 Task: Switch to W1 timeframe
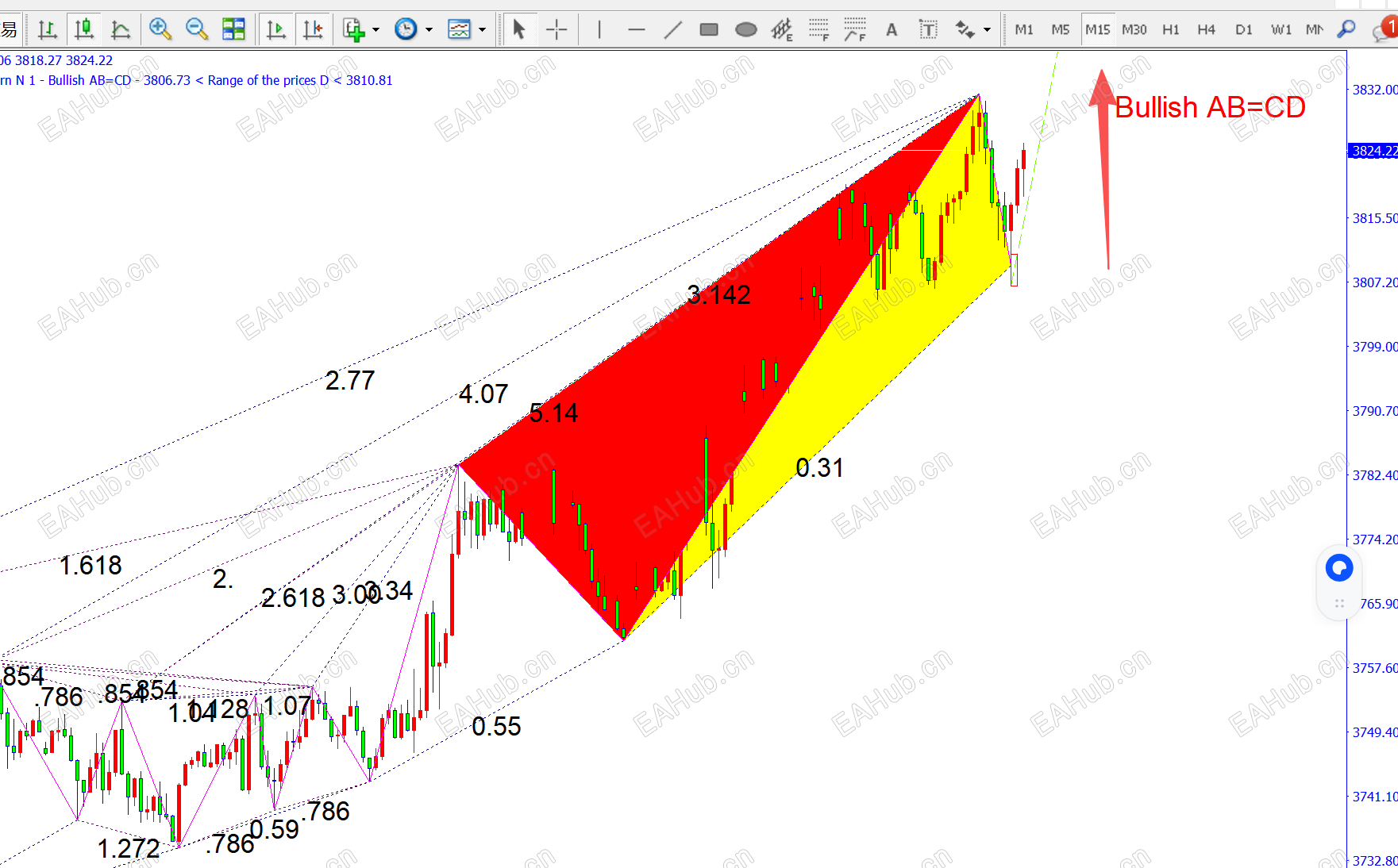(x=1281, y=30)
